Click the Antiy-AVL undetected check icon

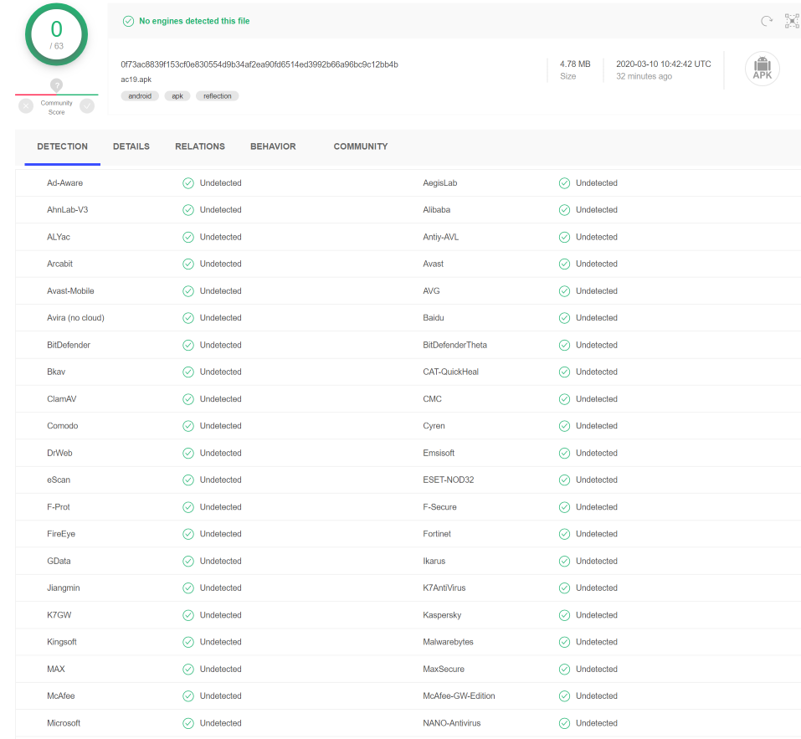click(x=564, y=237)
